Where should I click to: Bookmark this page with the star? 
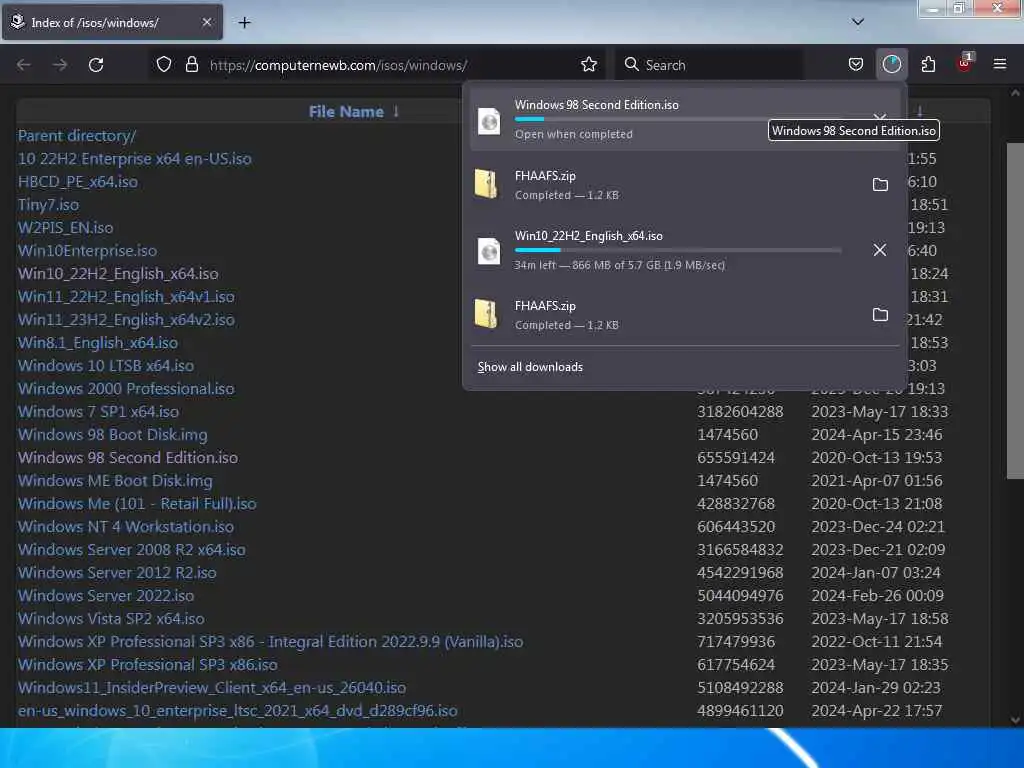(x=588, y=64)
